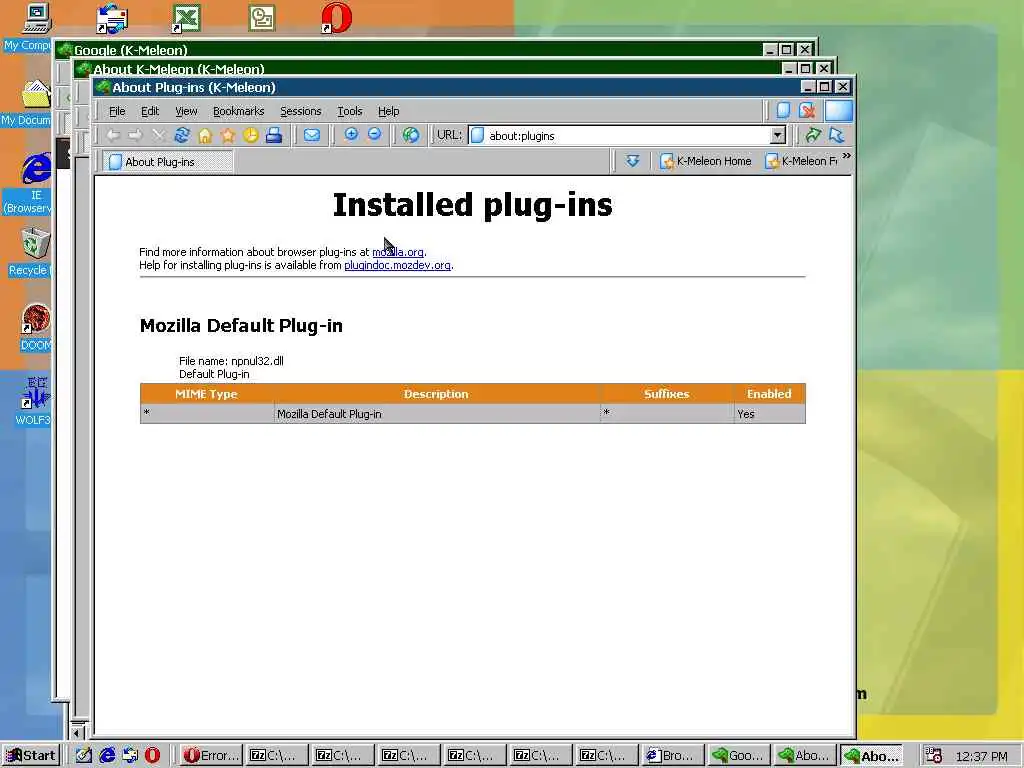Open the Help menu

[389, 111]
